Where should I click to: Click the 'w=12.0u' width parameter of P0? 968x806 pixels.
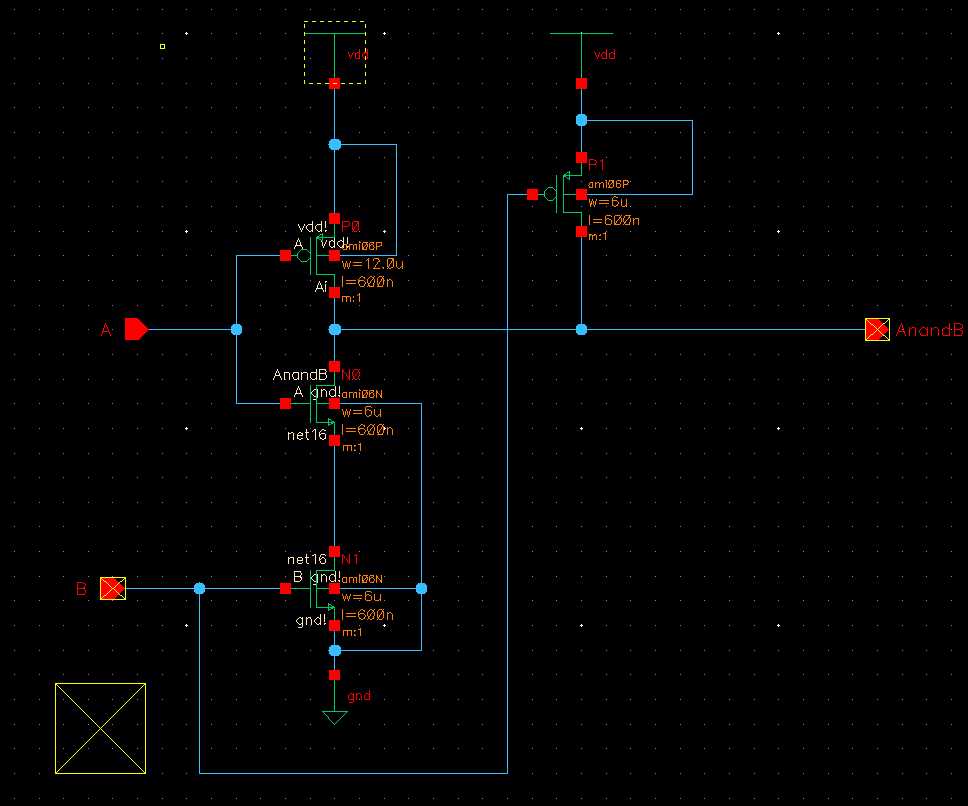[x=372, y=264]
